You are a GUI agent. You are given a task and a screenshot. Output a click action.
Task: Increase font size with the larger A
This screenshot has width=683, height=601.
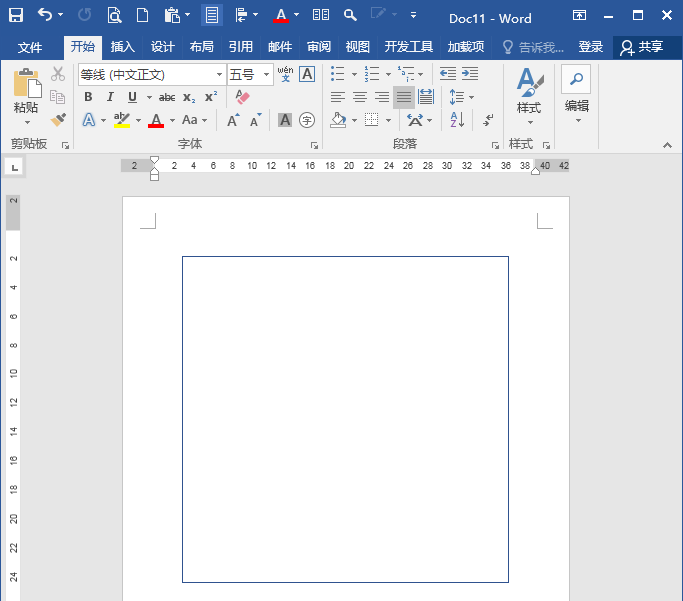pos(233,120)
